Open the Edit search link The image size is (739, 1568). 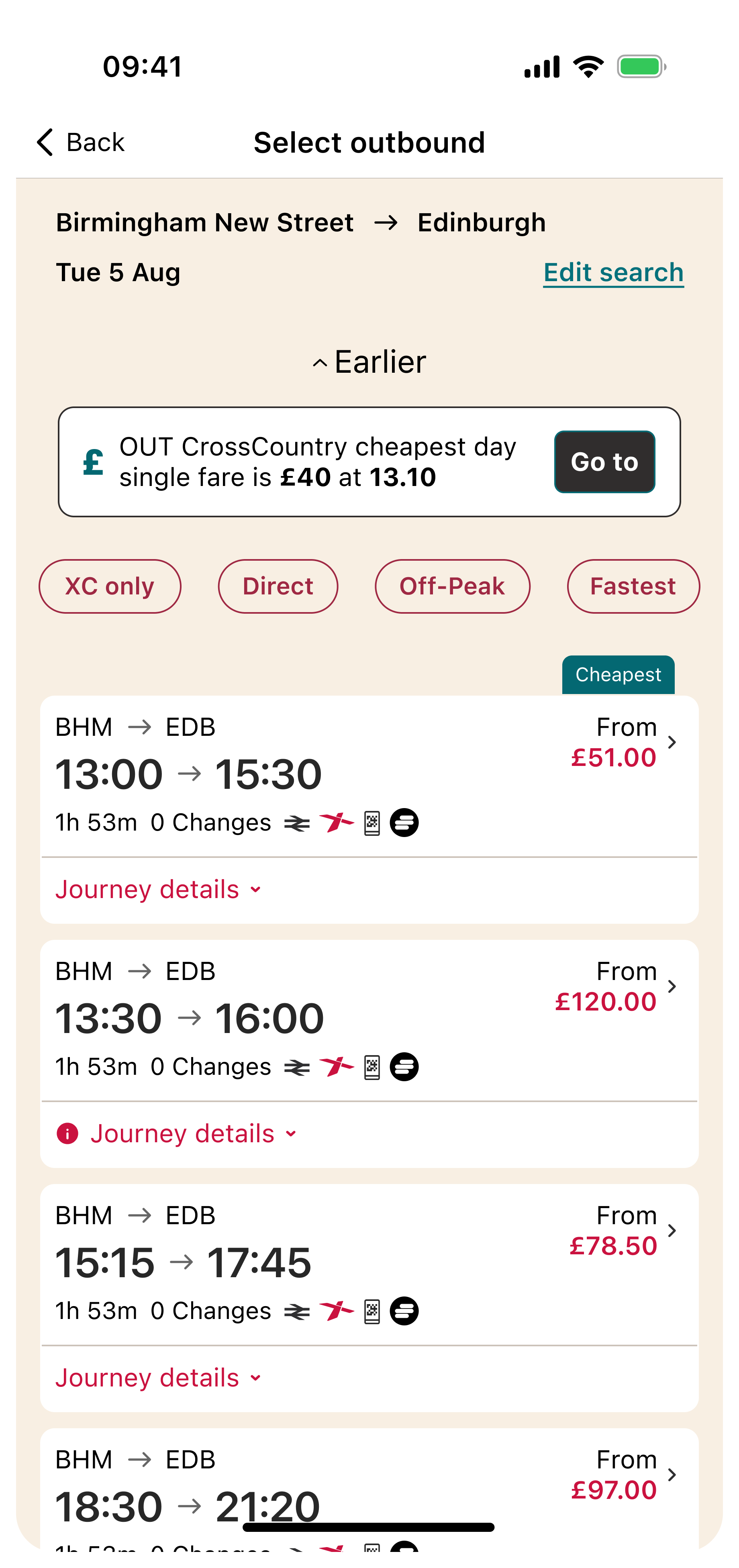click(613, 272)
